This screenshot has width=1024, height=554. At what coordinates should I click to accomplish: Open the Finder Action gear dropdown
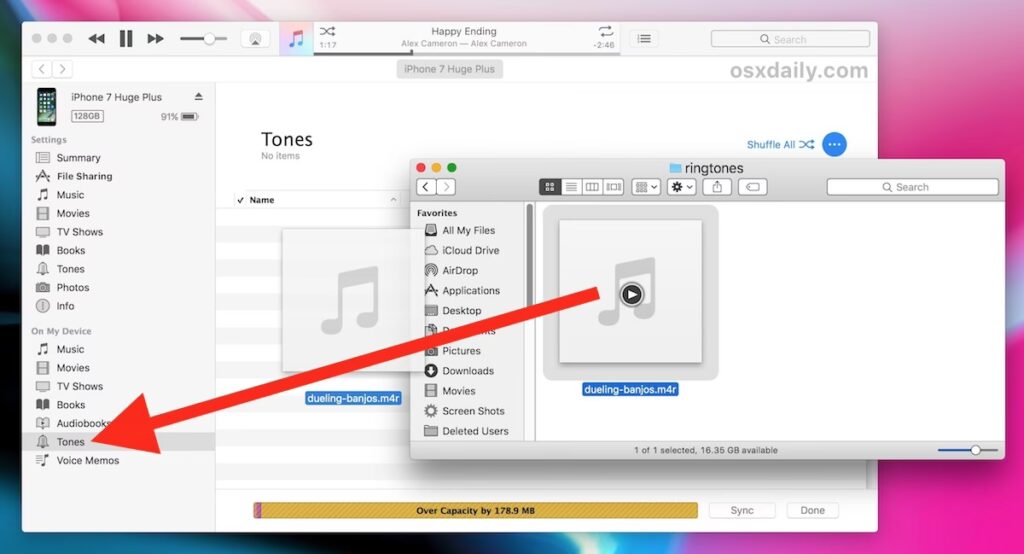[681, 187]
